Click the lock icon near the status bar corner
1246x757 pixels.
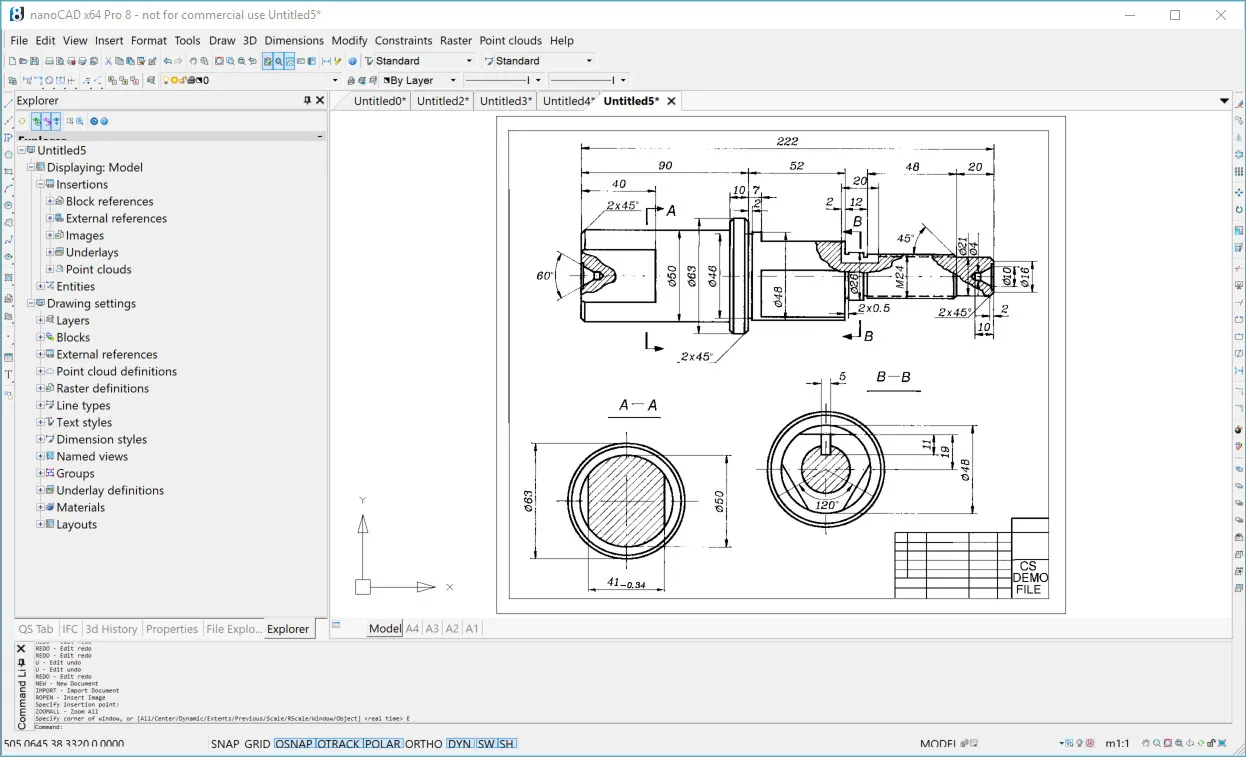(1211, 744)
